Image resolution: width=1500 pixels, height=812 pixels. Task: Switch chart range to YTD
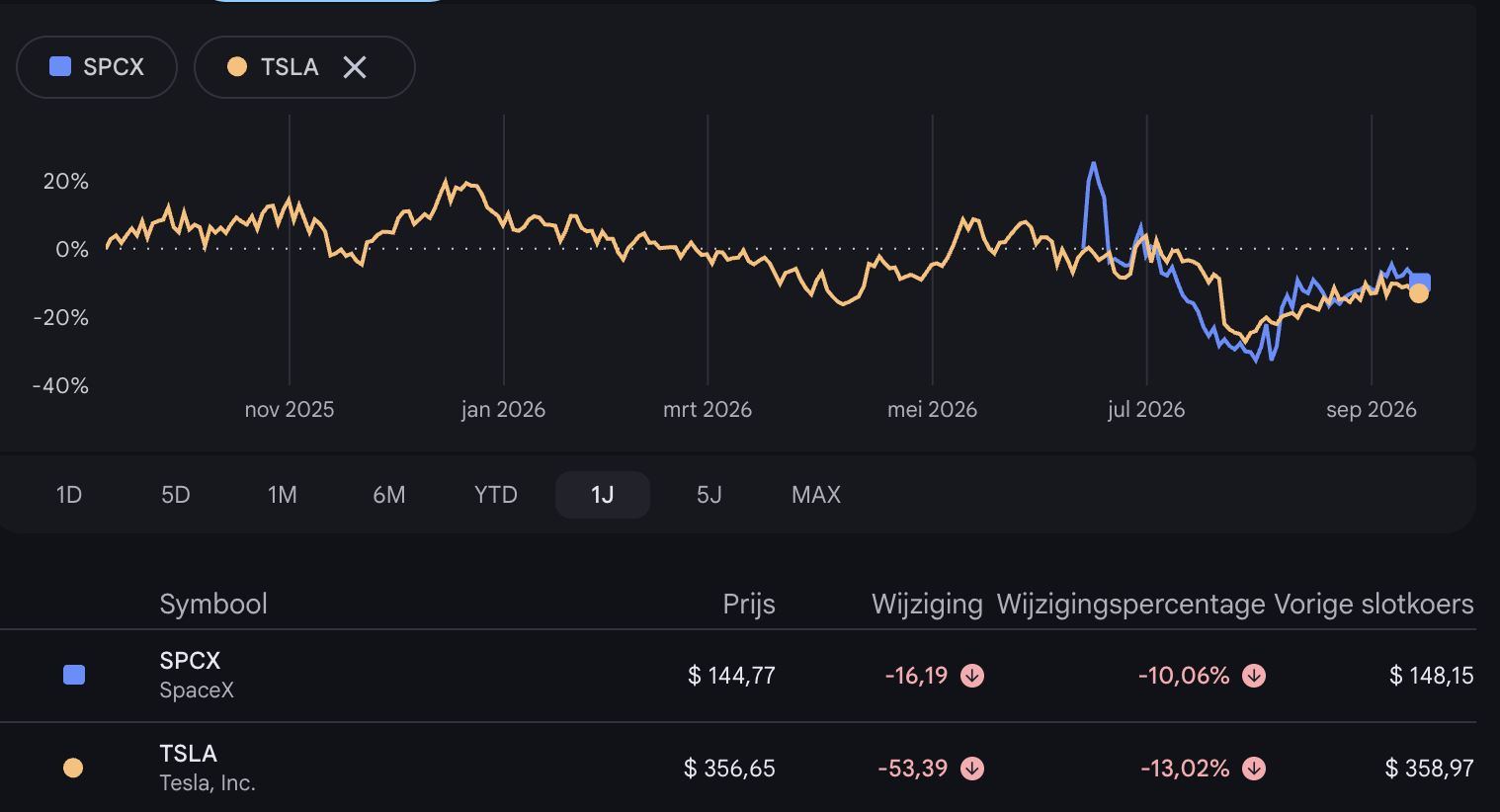[496, 495]
